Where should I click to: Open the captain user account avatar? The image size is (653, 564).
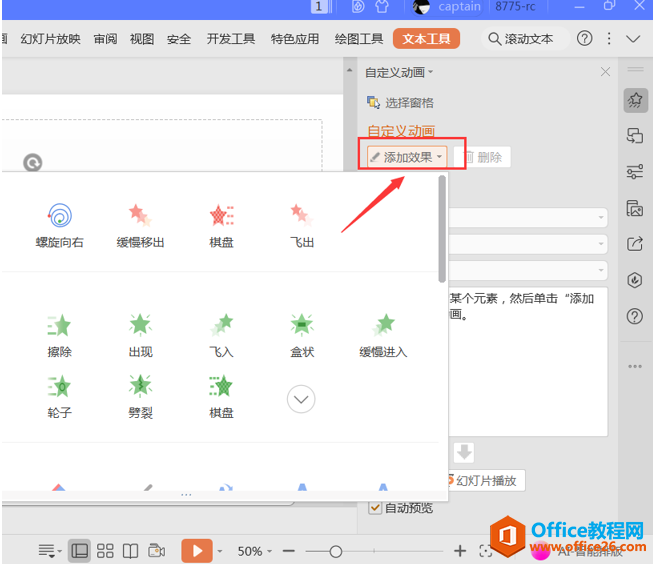421,7
